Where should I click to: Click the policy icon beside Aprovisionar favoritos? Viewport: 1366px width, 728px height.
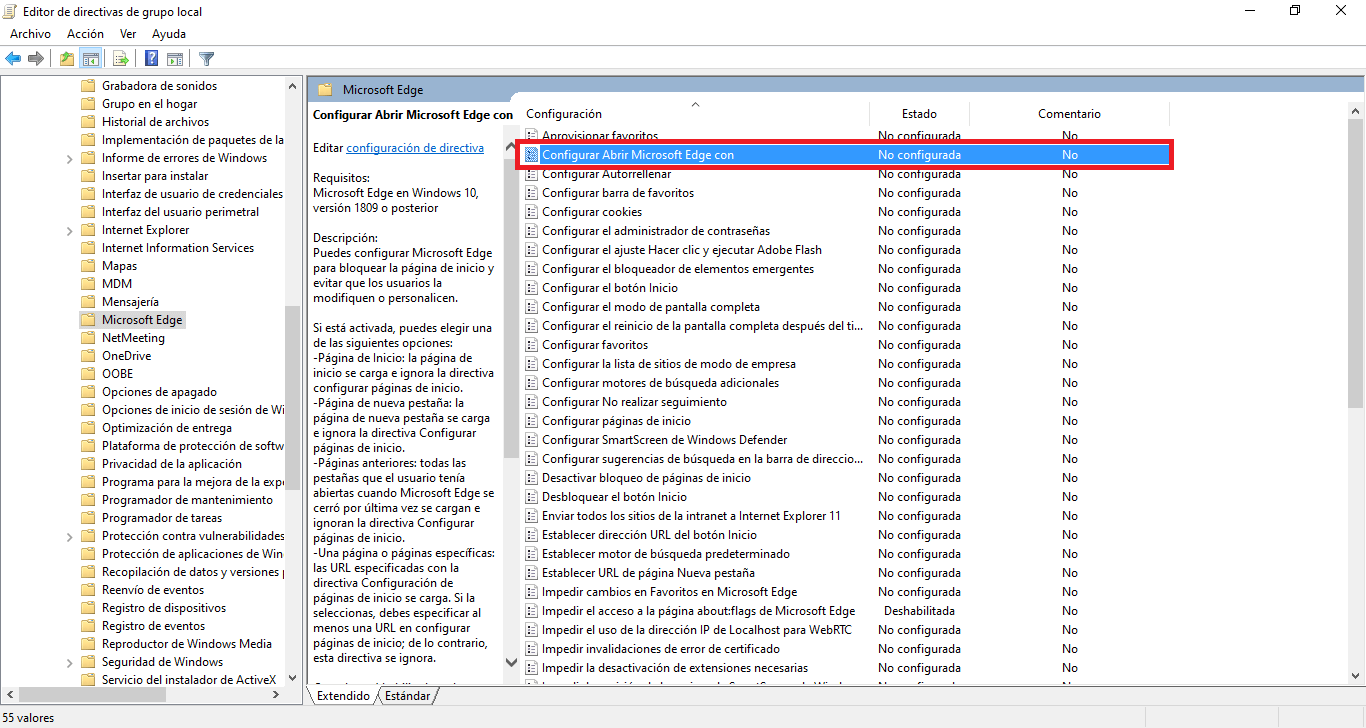pos(532,135)
